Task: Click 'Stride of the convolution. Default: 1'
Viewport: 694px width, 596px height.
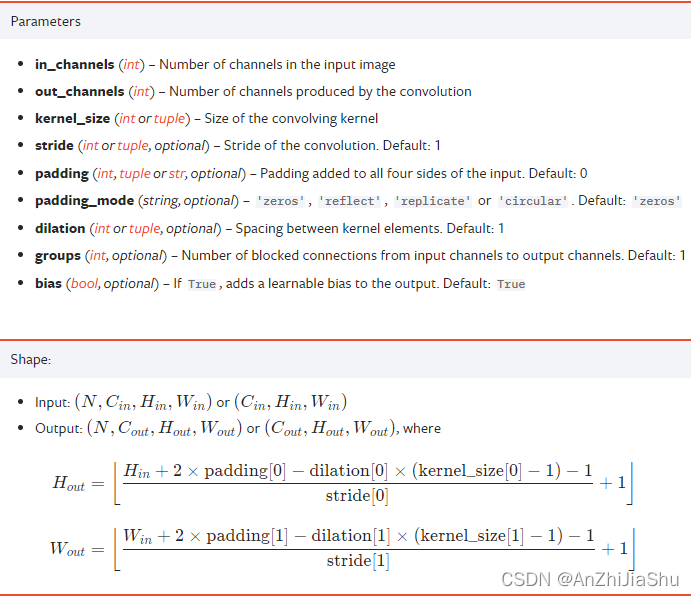Action: click(x=332, y=146)
